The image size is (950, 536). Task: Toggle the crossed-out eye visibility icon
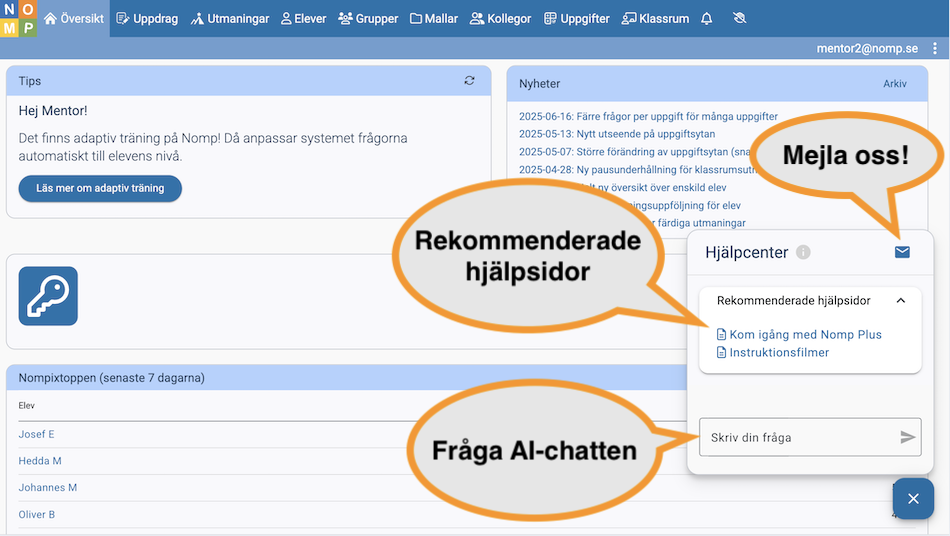point(739,18)
